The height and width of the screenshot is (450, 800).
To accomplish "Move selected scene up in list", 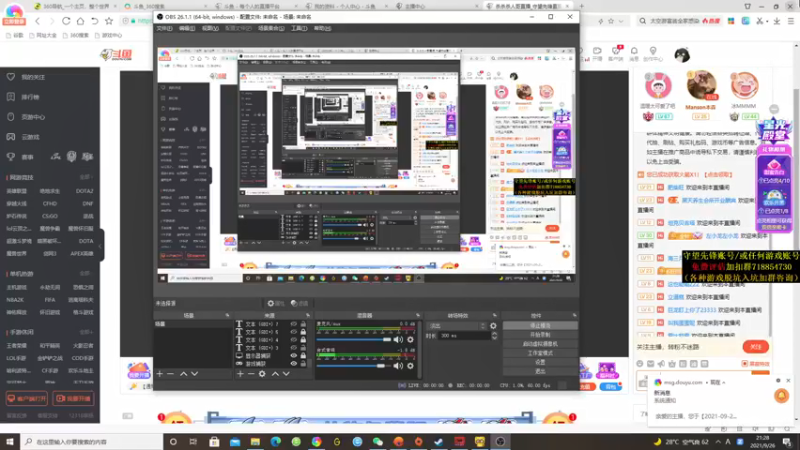I will click(183, 374).
